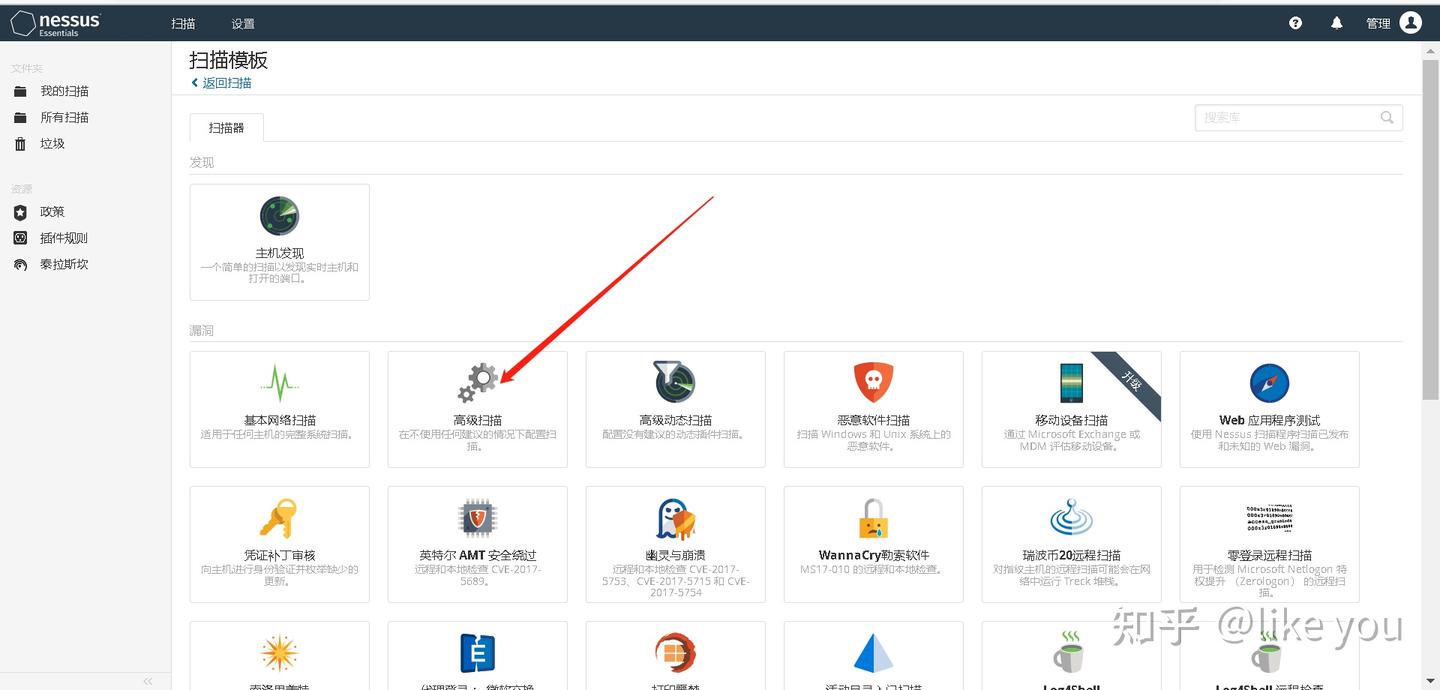Screen dimensions: 1440x690
Task: Open 我的扫描 in sidebar
Action: (65, 91)
